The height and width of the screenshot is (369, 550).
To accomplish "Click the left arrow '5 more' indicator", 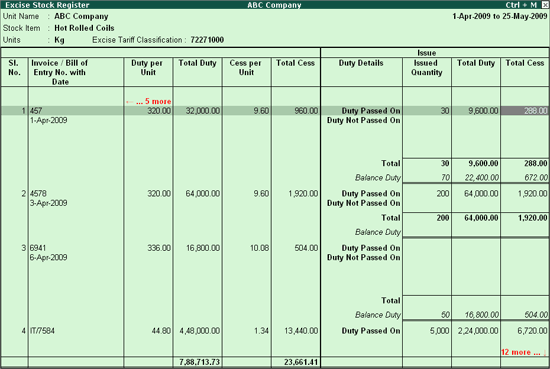I will point(149,101).
